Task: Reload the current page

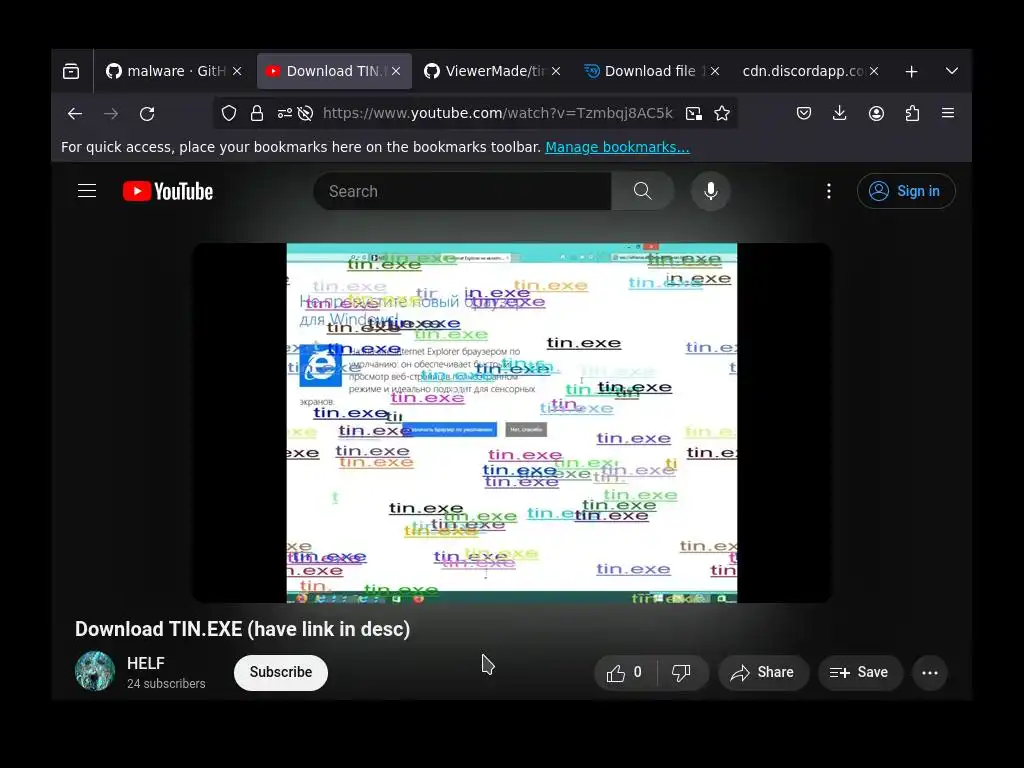Action: tap(147, 114)
